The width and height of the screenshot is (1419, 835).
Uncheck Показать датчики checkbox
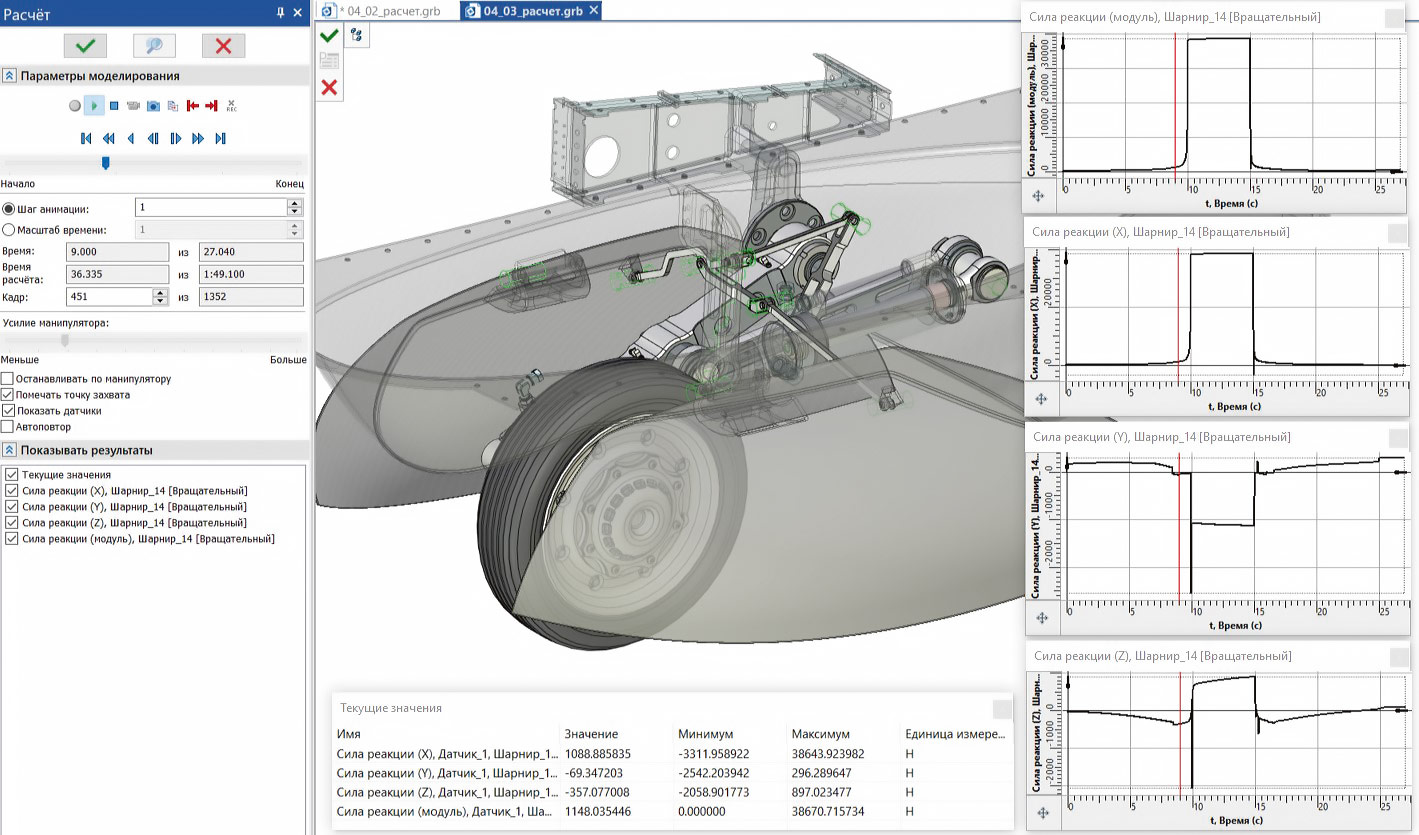pos(8,411)
